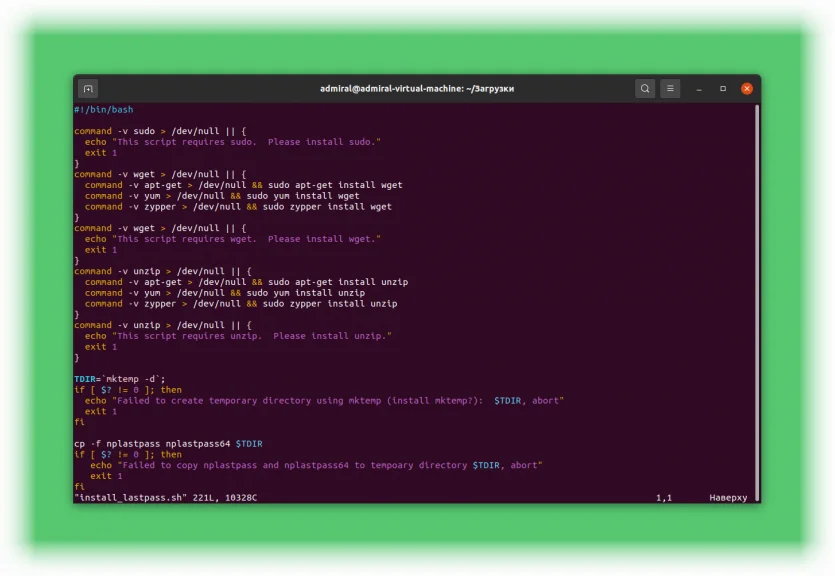The image size is (835, 576).
Task: Click the line 'sudo zypper install unzip'
Action: click(330, 304)
